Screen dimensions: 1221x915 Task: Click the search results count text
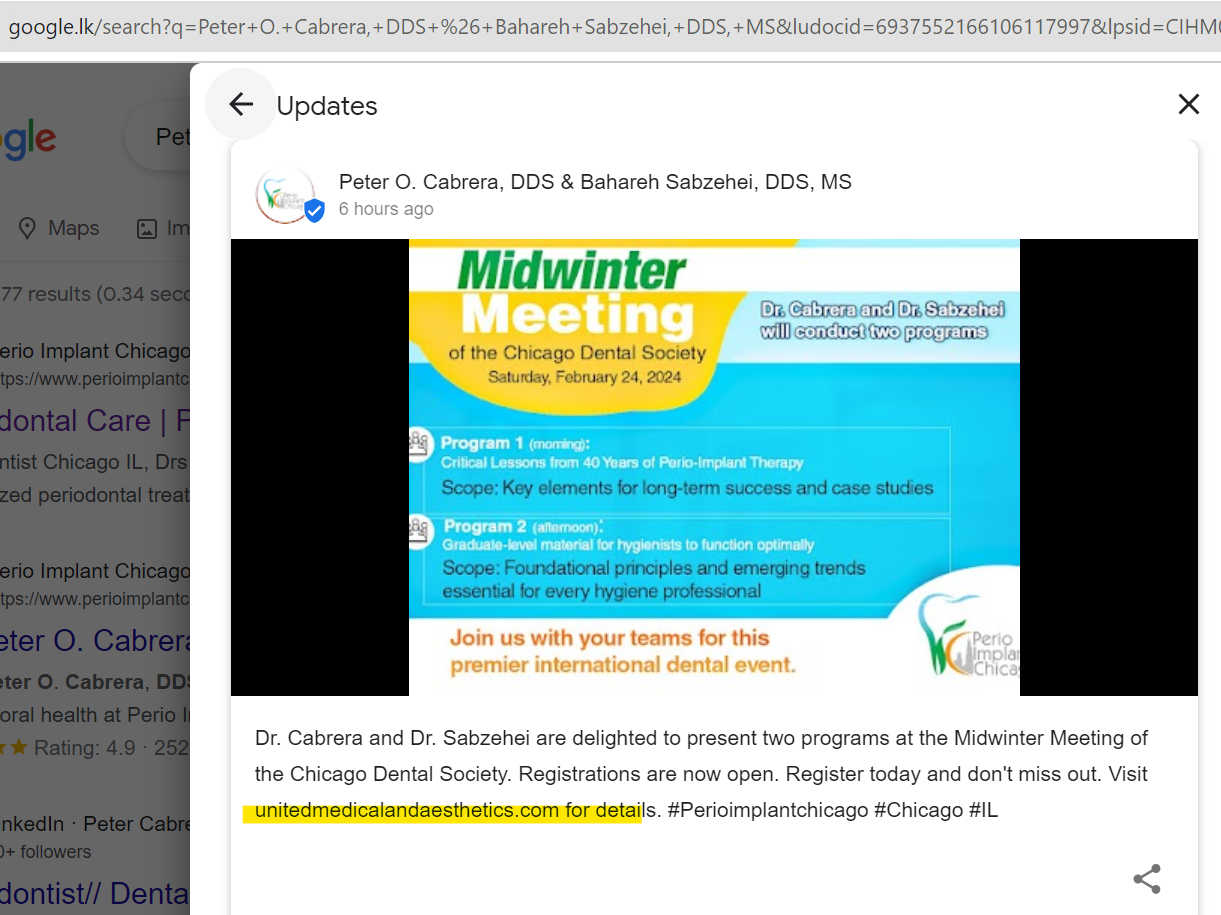[x=95, y=294]
